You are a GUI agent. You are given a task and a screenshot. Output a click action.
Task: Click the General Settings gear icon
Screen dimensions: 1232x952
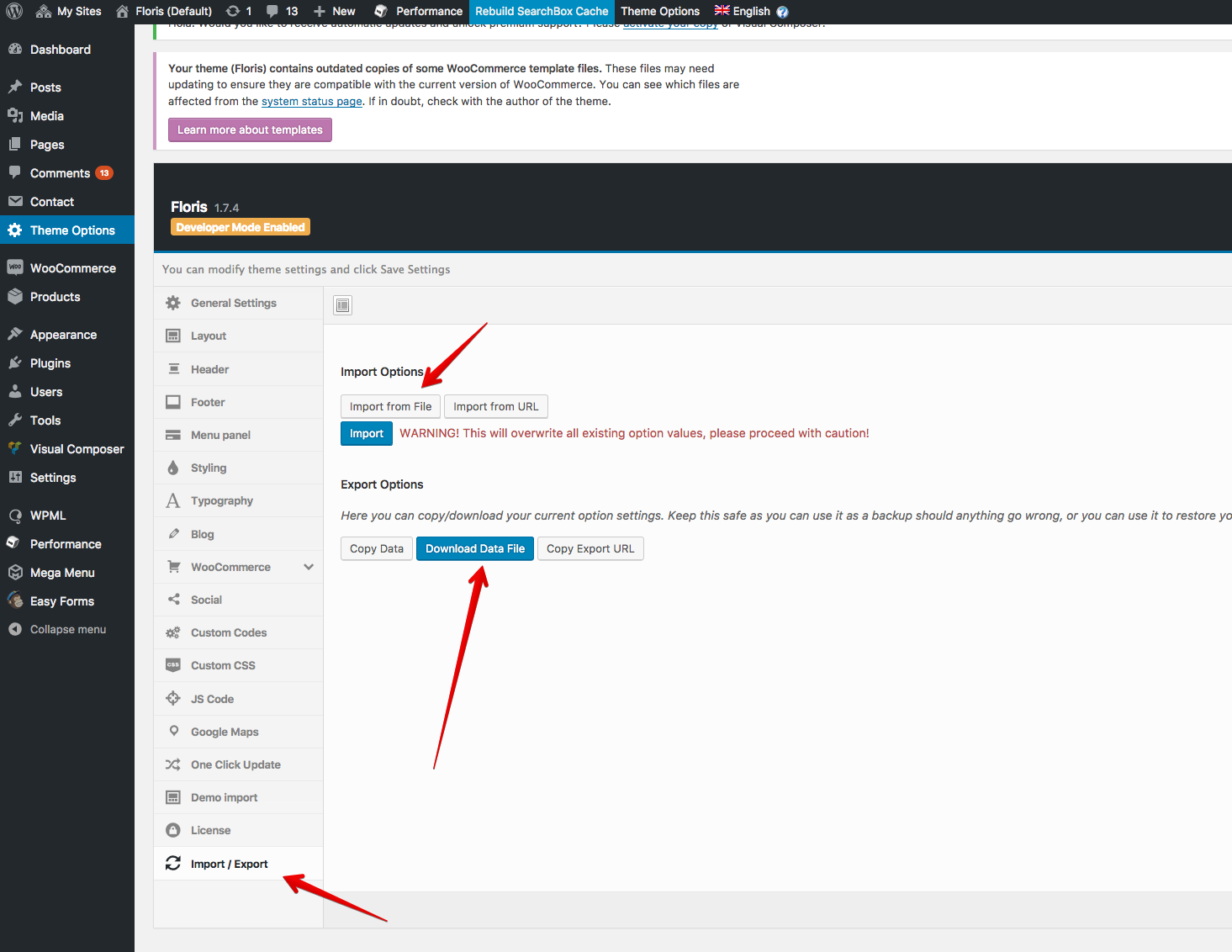(173, 303)
